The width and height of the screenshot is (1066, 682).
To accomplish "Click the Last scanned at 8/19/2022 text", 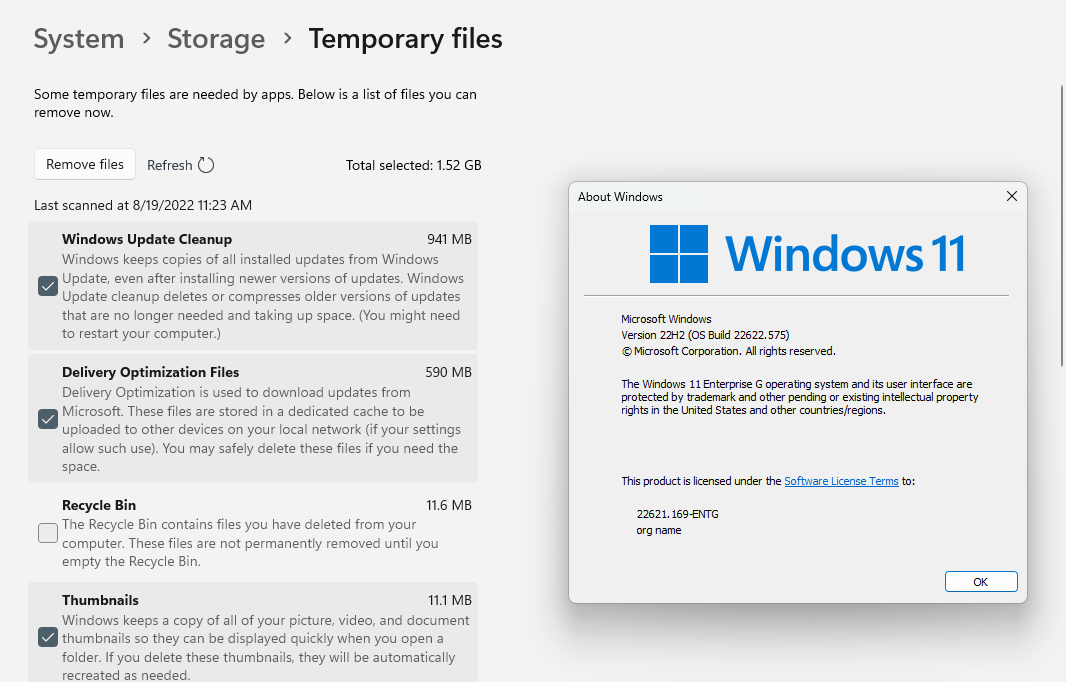I will tap(143, 205).
